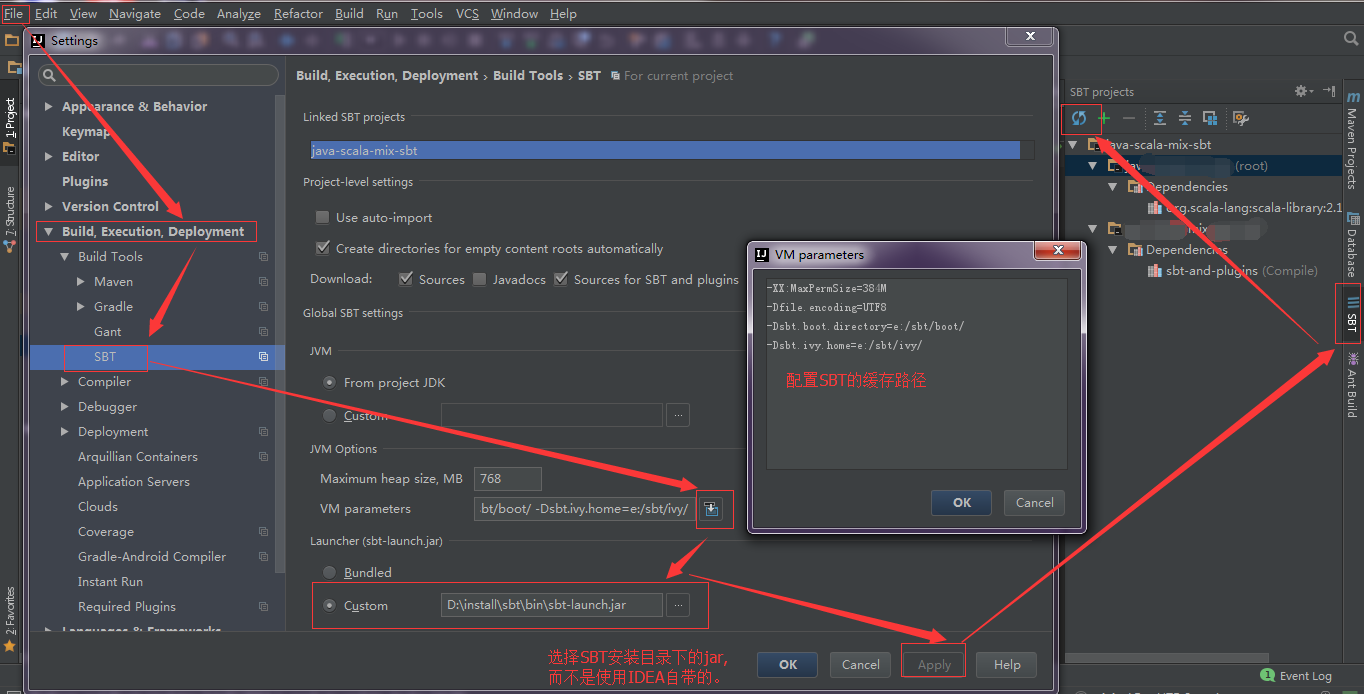Viewport: 1364px width, 694px height.
Task: Expand Version Control settings node
Action: 49,207
